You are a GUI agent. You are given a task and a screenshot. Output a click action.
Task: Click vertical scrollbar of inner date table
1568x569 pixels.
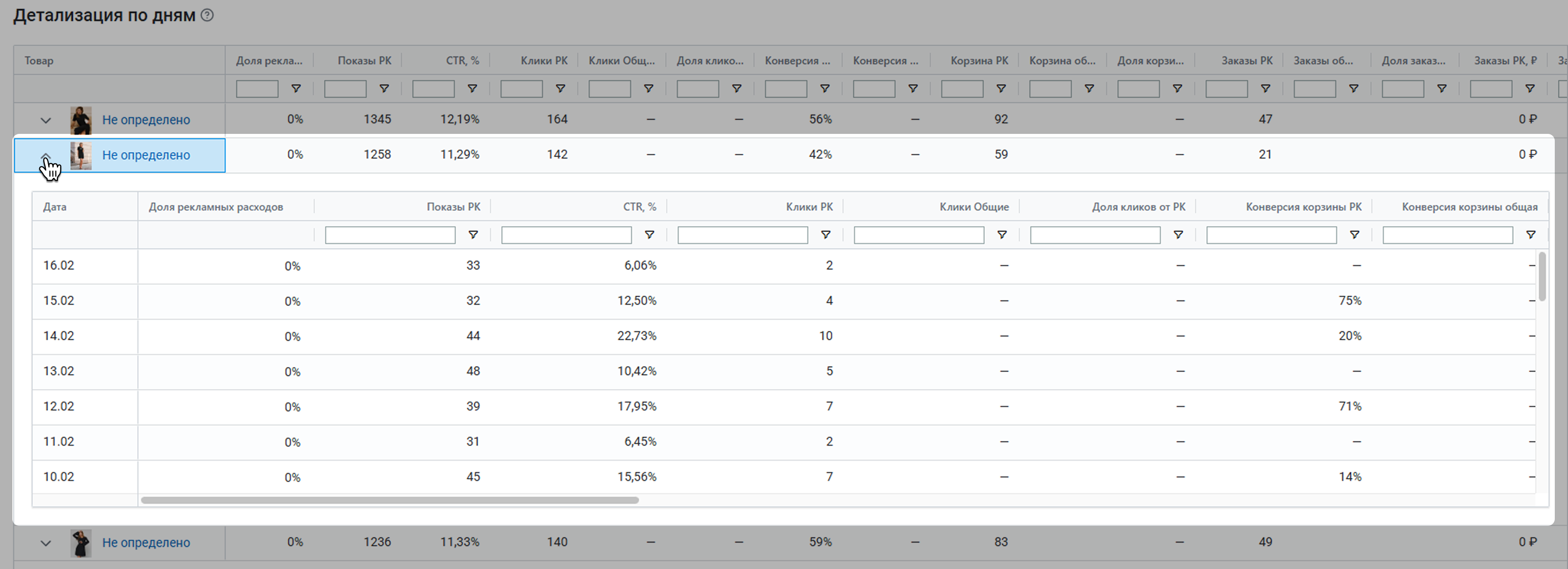pos(1542,277)
